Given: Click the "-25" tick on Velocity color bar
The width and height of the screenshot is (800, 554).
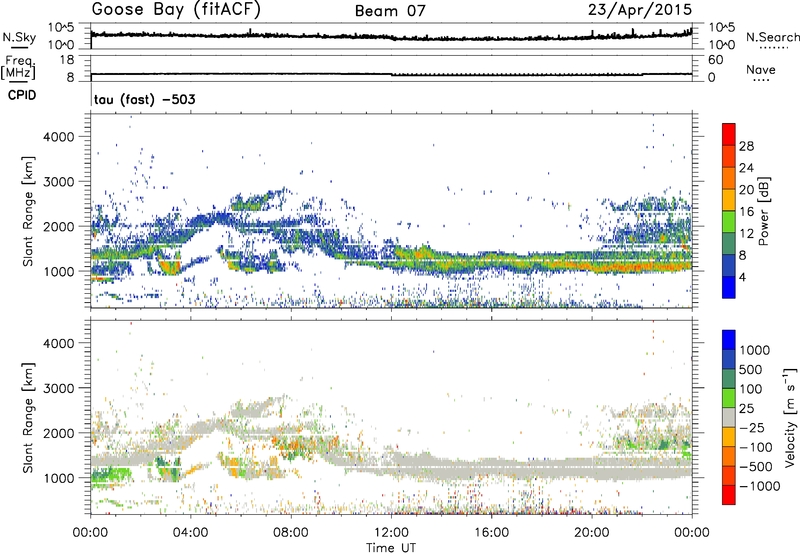Looking at the screenshot, I should point(751,427).
